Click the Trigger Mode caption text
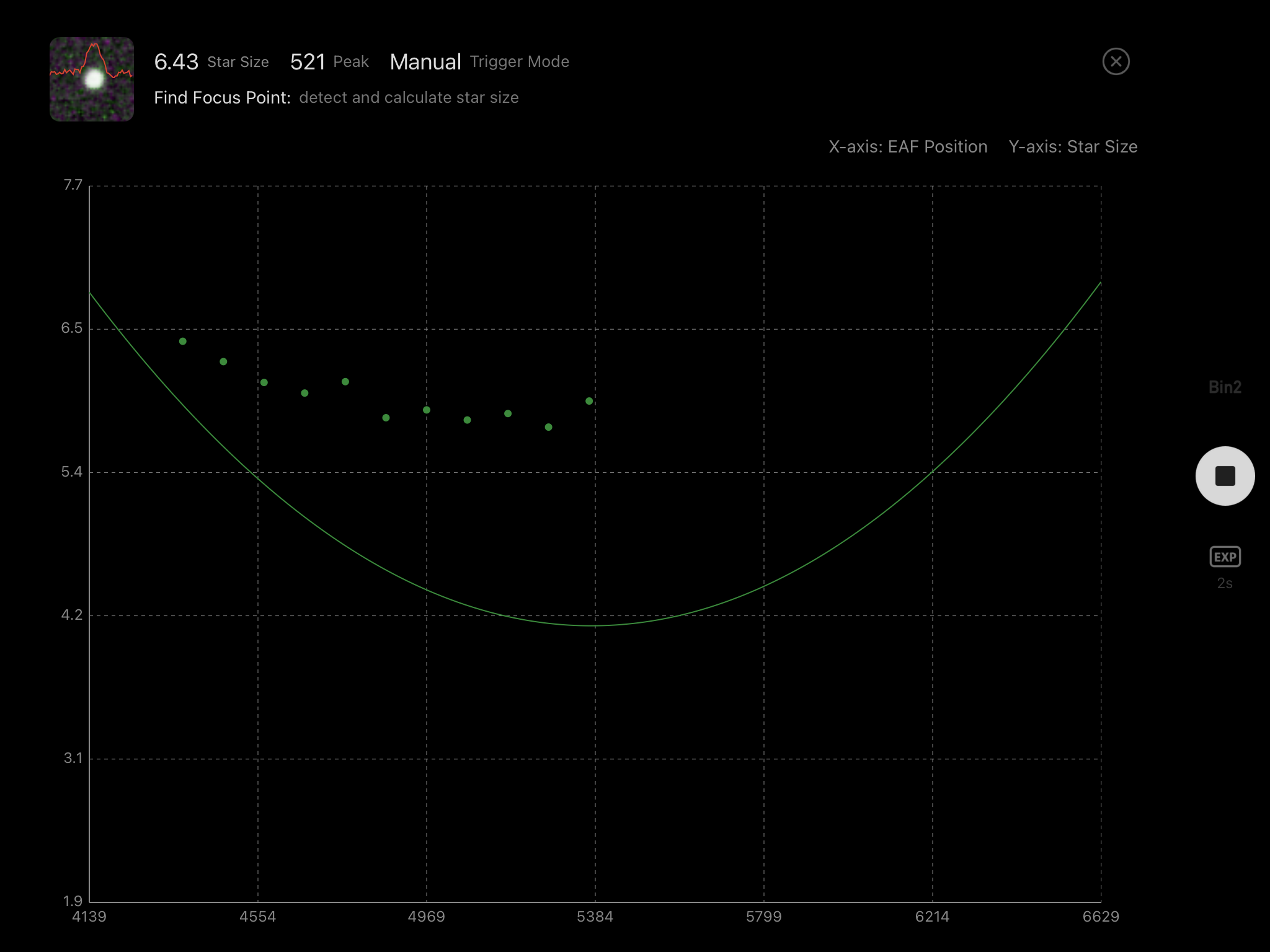The image size is (1270, 952). coord(519,62)
